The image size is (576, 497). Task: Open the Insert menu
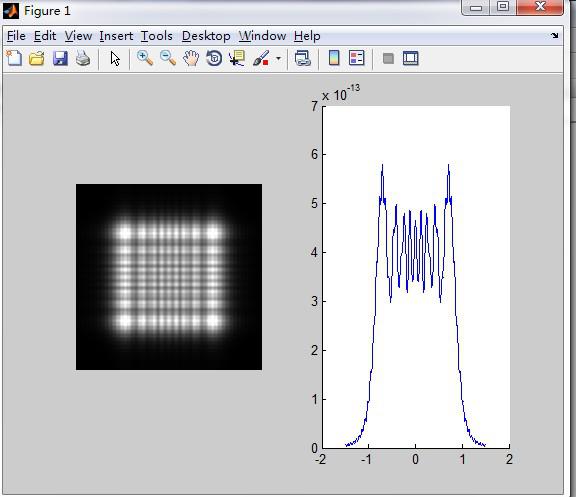(x=116, y=36)
